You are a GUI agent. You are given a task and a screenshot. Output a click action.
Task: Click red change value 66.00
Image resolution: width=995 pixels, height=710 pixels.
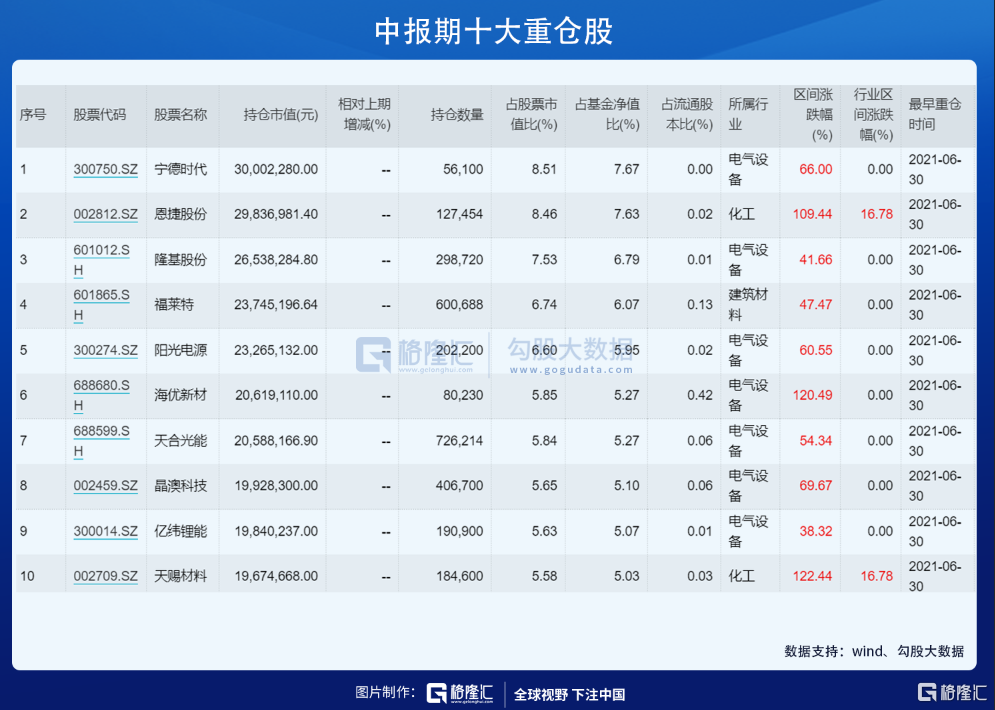pyautogui.click(x=816, y=169)
